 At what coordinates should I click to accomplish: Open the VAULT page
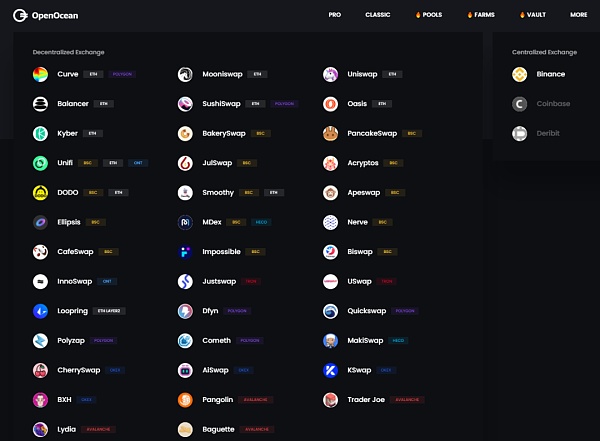click(x=533, y=15)
